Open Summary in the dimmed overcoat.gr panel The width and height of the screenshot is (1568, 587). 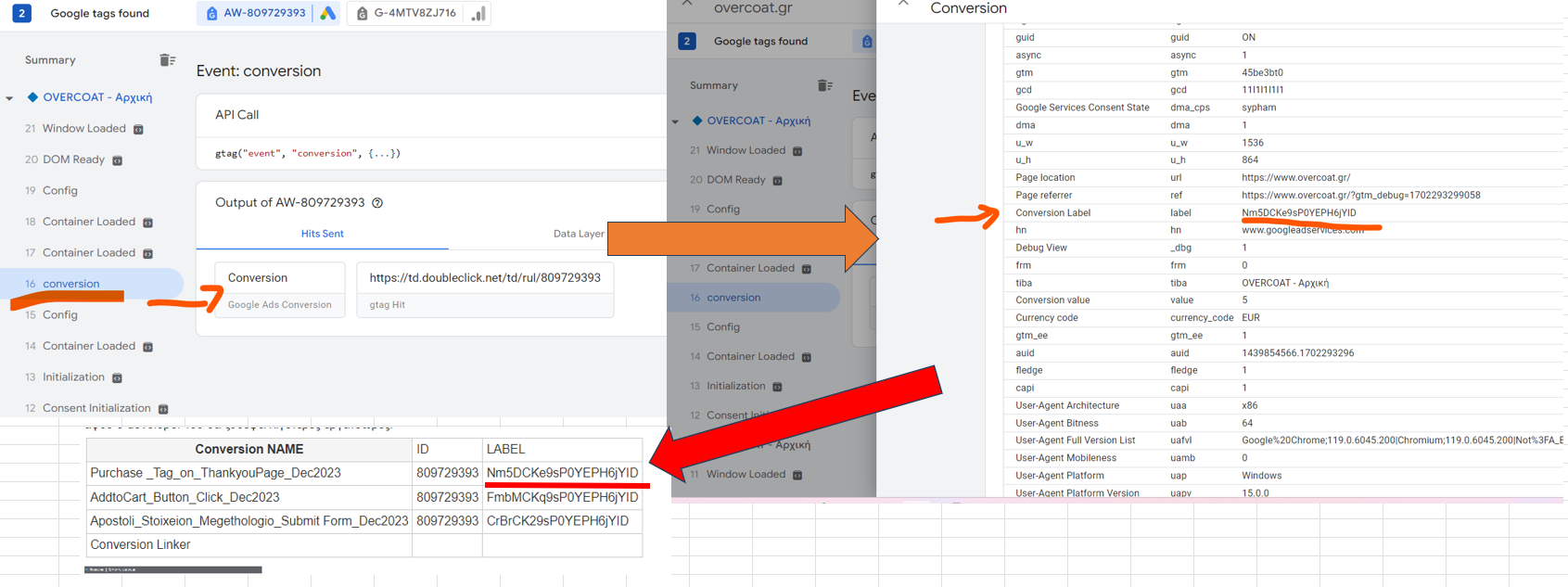tap(714, 85)
